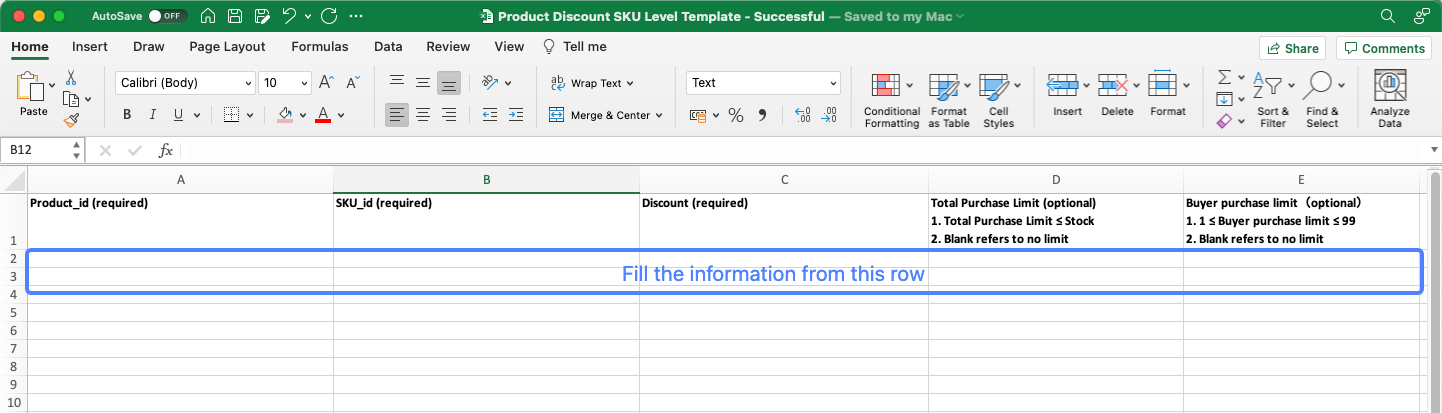This screenshot has width=1442, height=413.
Task: Click the font color red A swatch
Action: coord(323,115)
